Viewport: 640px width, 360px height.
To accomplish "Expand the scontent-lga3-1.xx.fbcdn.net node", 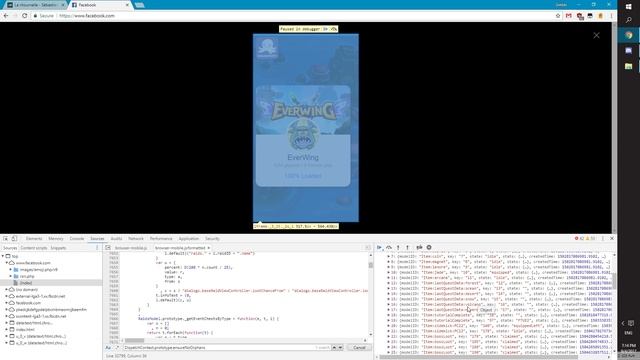I will tap(7, 316).
